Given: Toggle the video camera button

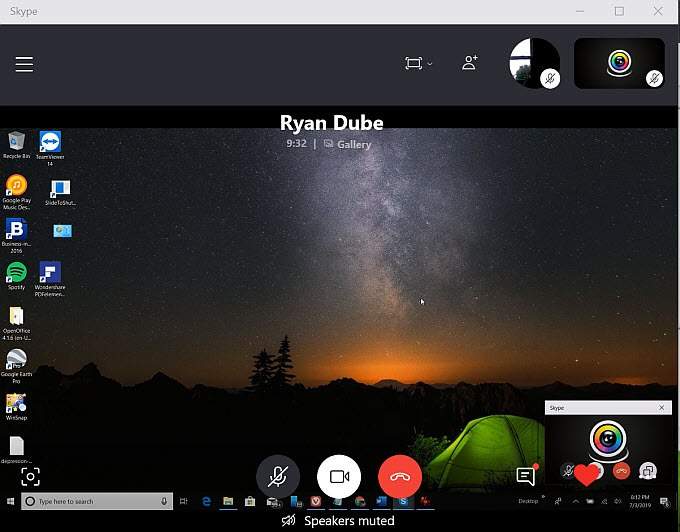Looking at the screenshot, I should (x=339, y=477).
